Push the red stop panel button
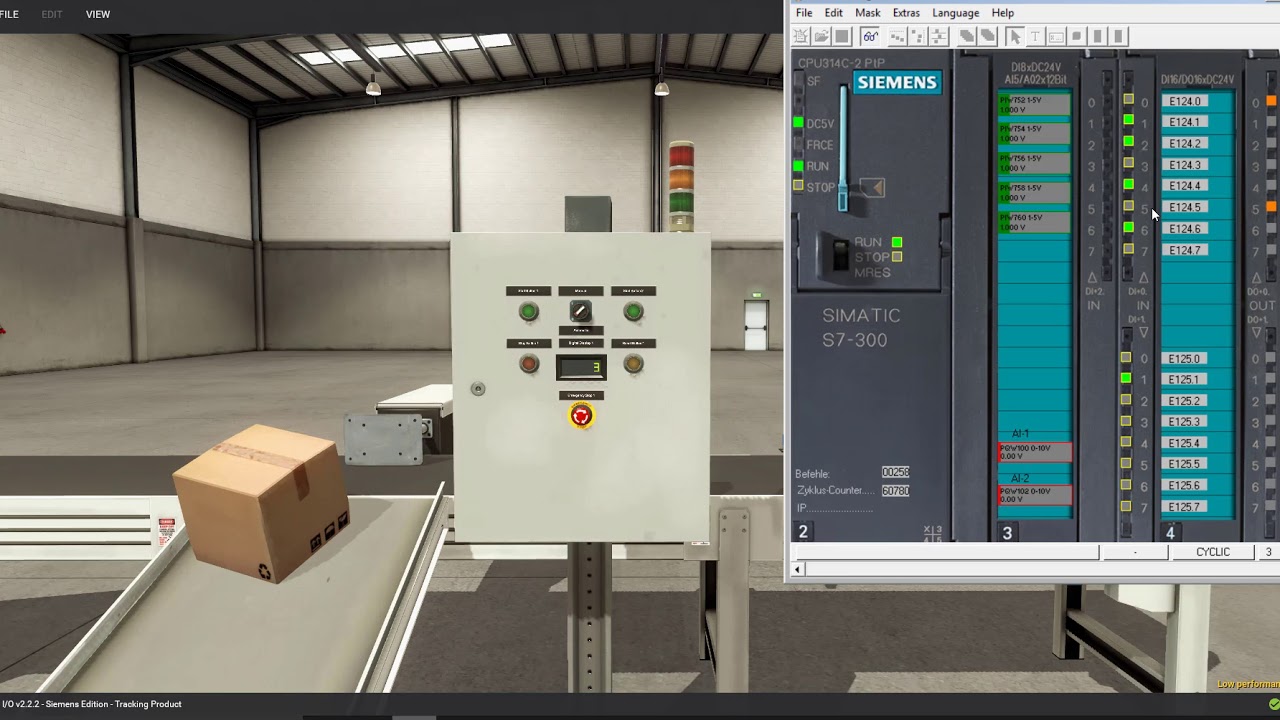The width and height of the screenshot is (1280, 720). [529, 364]
